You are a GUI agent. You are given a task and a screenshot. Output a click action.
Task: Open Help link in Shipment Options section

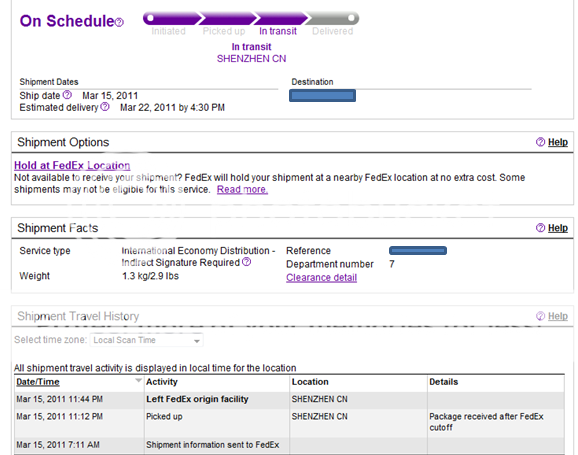pos(558,142)
